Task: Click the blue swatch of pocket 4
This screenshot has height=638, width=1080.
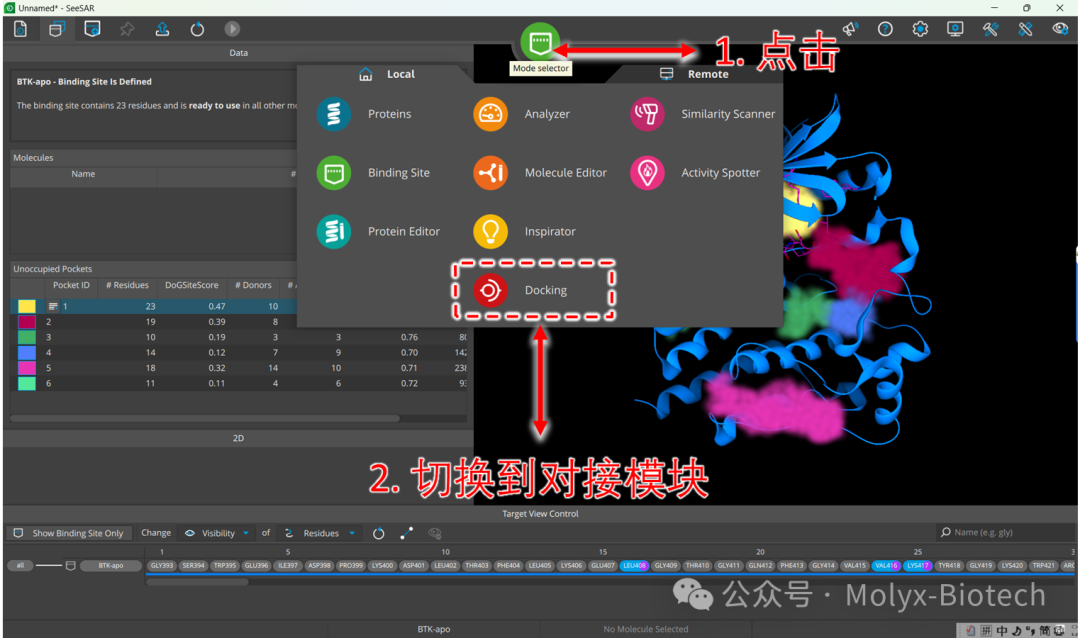Action: point(27,352)
